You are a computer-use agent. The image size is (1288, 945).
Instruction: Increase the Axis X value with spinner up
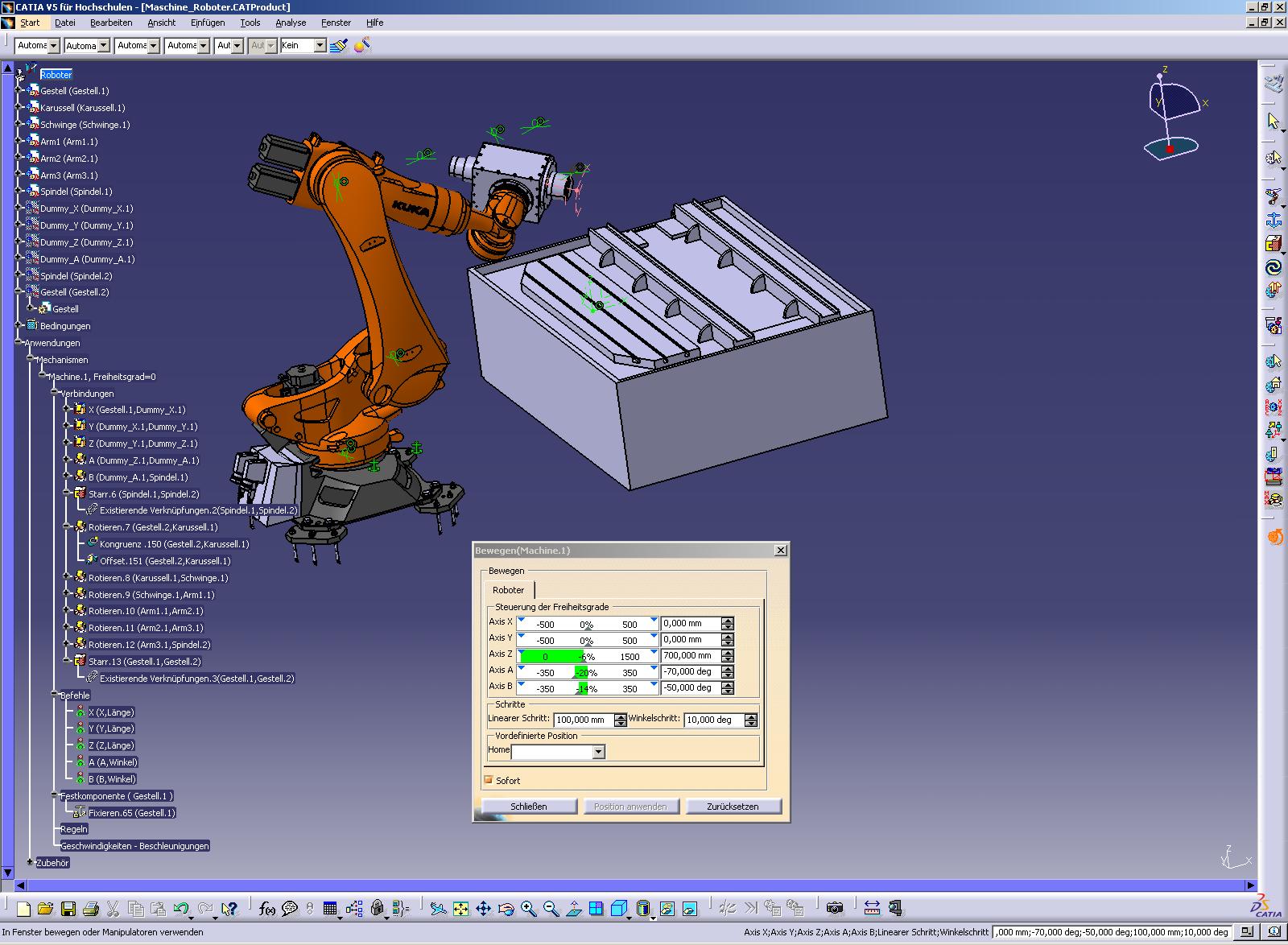point(728,621)
